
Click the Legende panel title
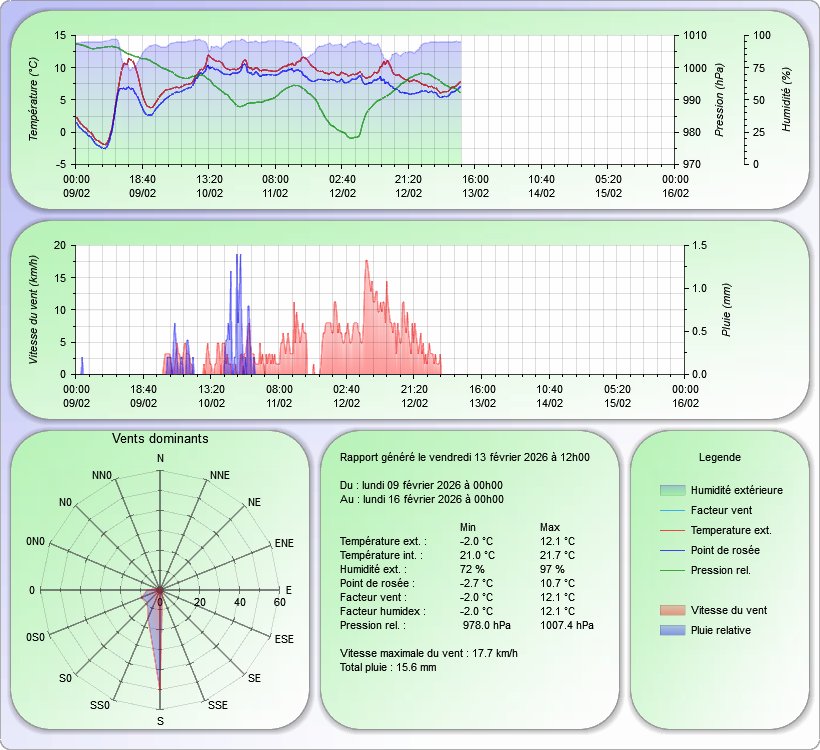pyautogui.click(x=719, y=457)
